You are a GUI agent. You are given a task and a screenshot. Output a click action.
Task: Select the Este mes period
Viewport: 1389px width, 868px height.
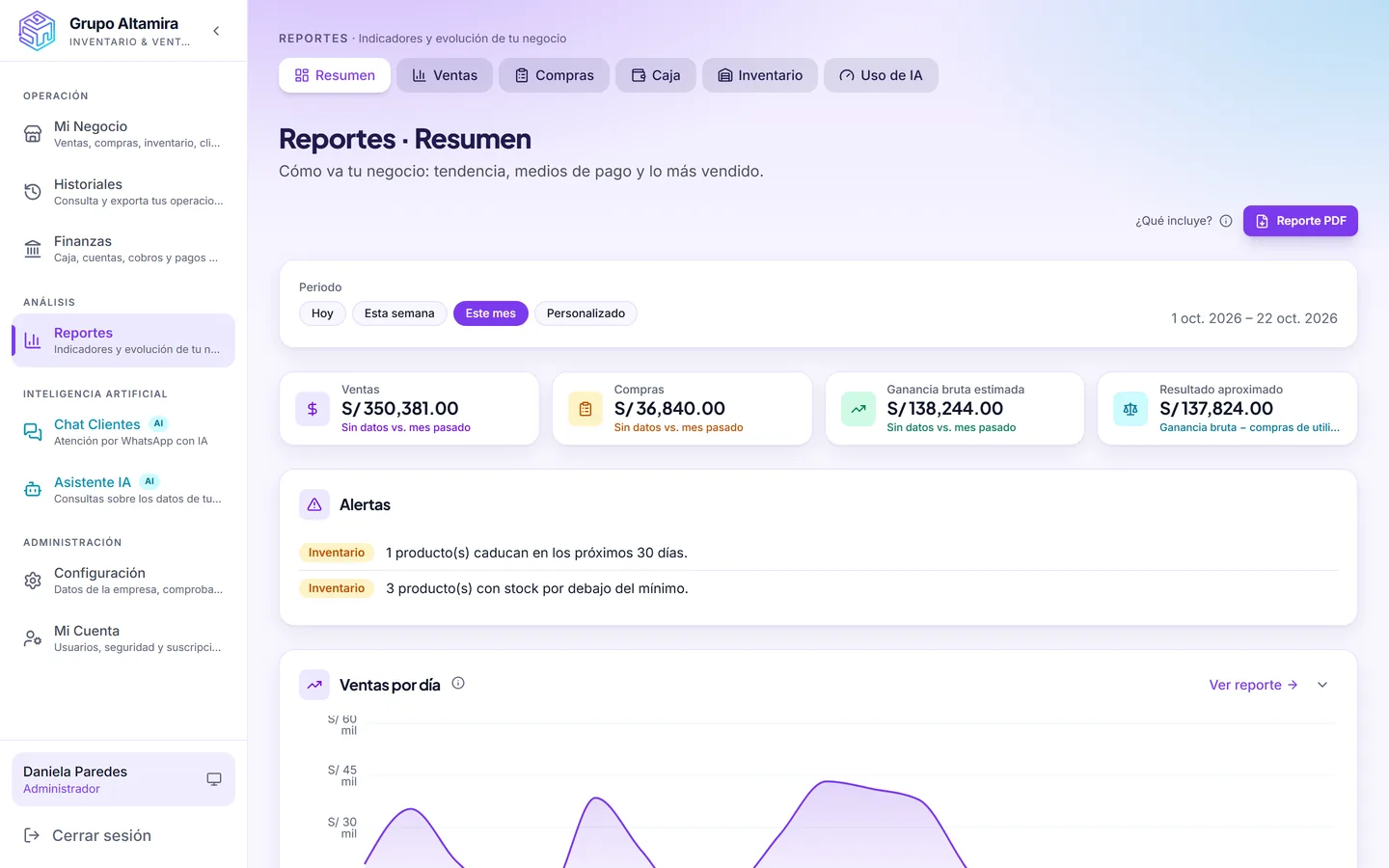tap(491, 313)
